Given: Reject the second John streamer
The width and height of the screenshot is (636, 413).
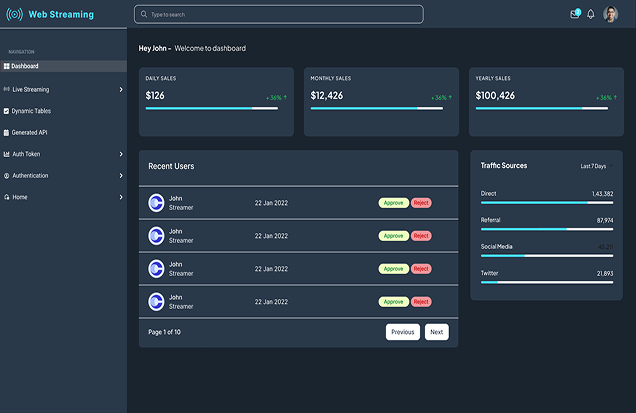Looking at the screenshot, I should [421, 236].
